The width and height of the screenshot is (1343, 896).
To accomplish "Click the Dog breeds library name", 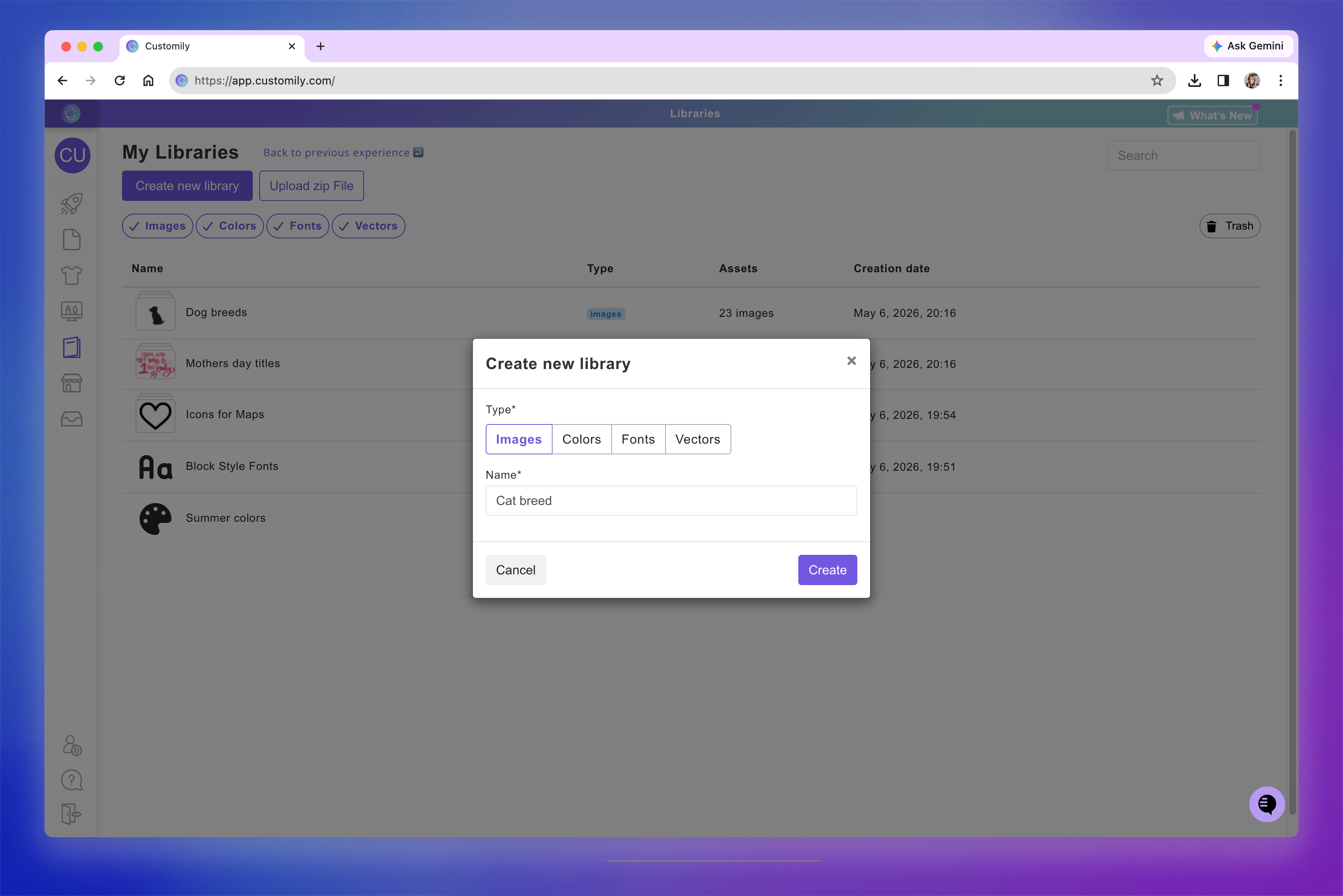I will click(216, 312).
